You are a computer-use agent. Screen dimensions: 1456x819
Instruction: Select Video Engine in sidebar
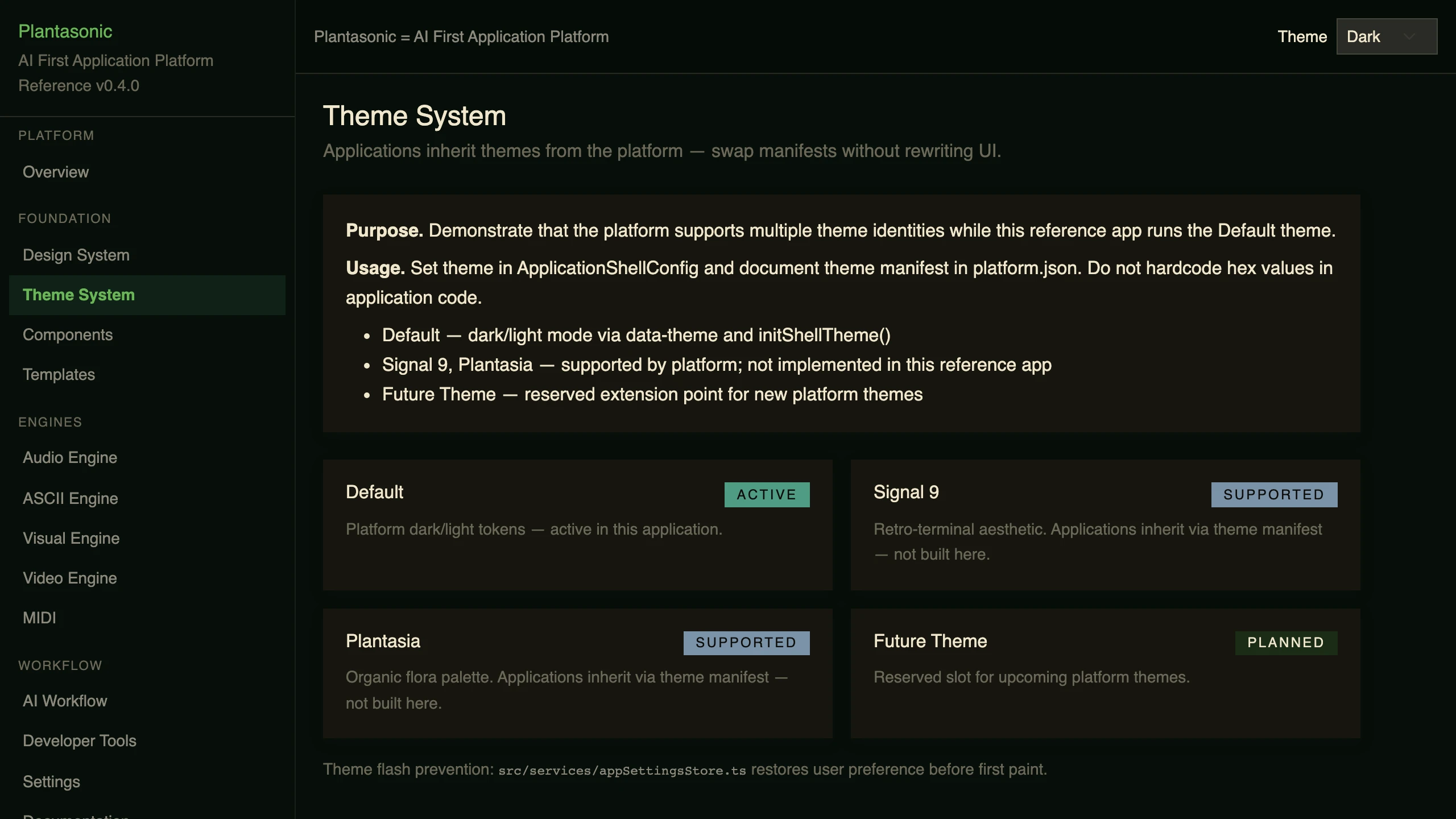(x=147, y=578)
